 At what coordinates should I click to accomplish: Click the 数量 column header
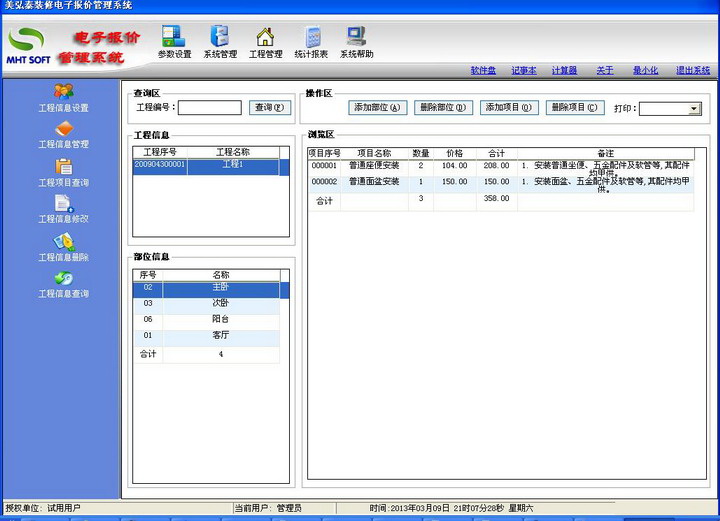coord(421,153)
